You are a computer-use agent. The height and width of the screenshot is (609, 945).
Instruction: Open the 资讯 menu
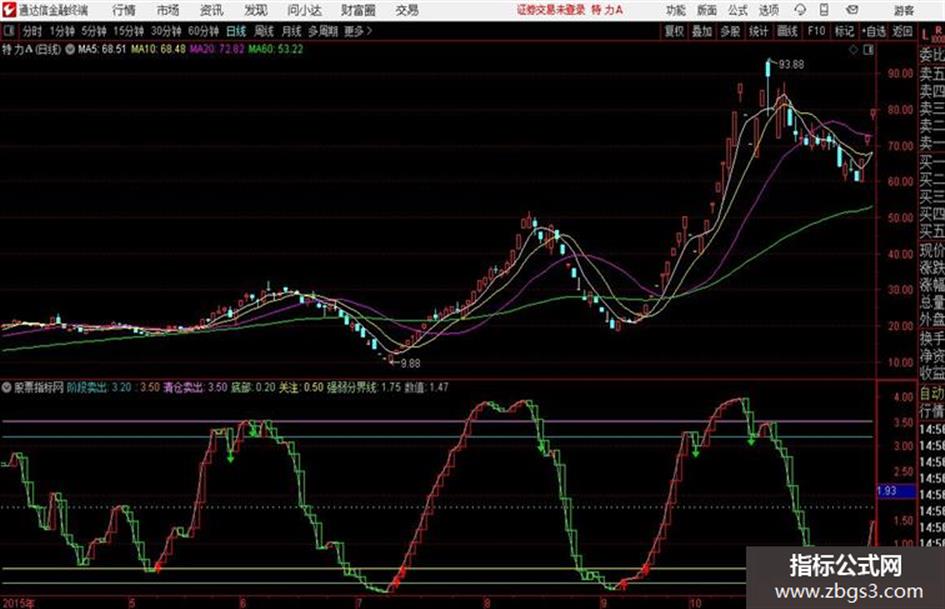click(212, 10)
